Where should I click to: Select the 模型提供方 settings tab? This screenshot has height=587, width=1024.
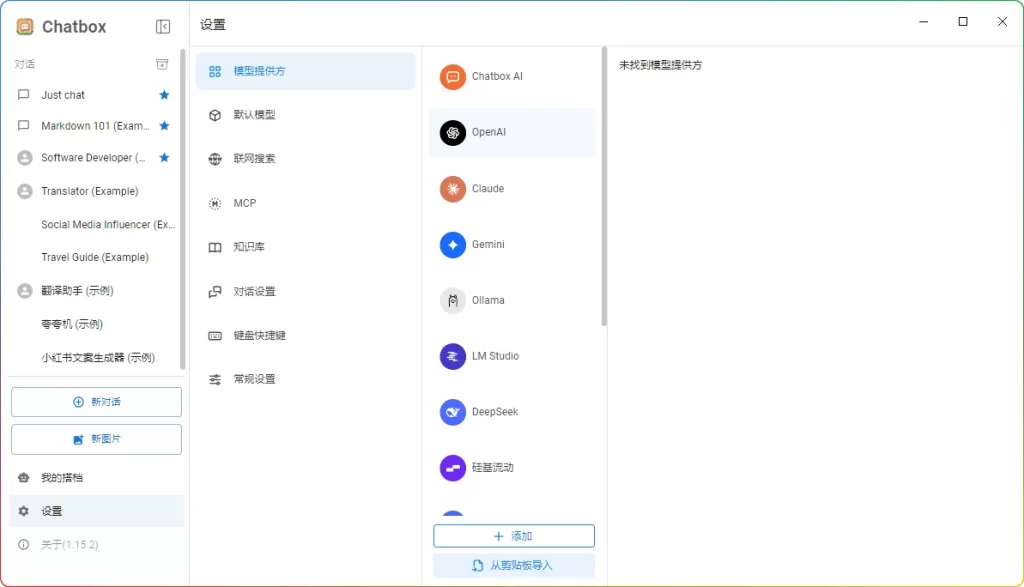click(x=305, y=71)
